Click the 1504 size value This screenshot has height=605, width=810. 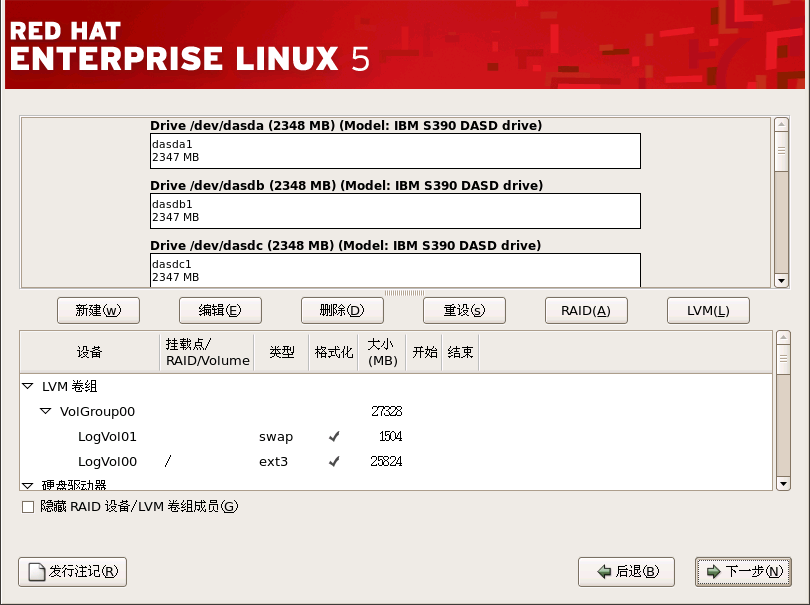click(x=391, y=437)
